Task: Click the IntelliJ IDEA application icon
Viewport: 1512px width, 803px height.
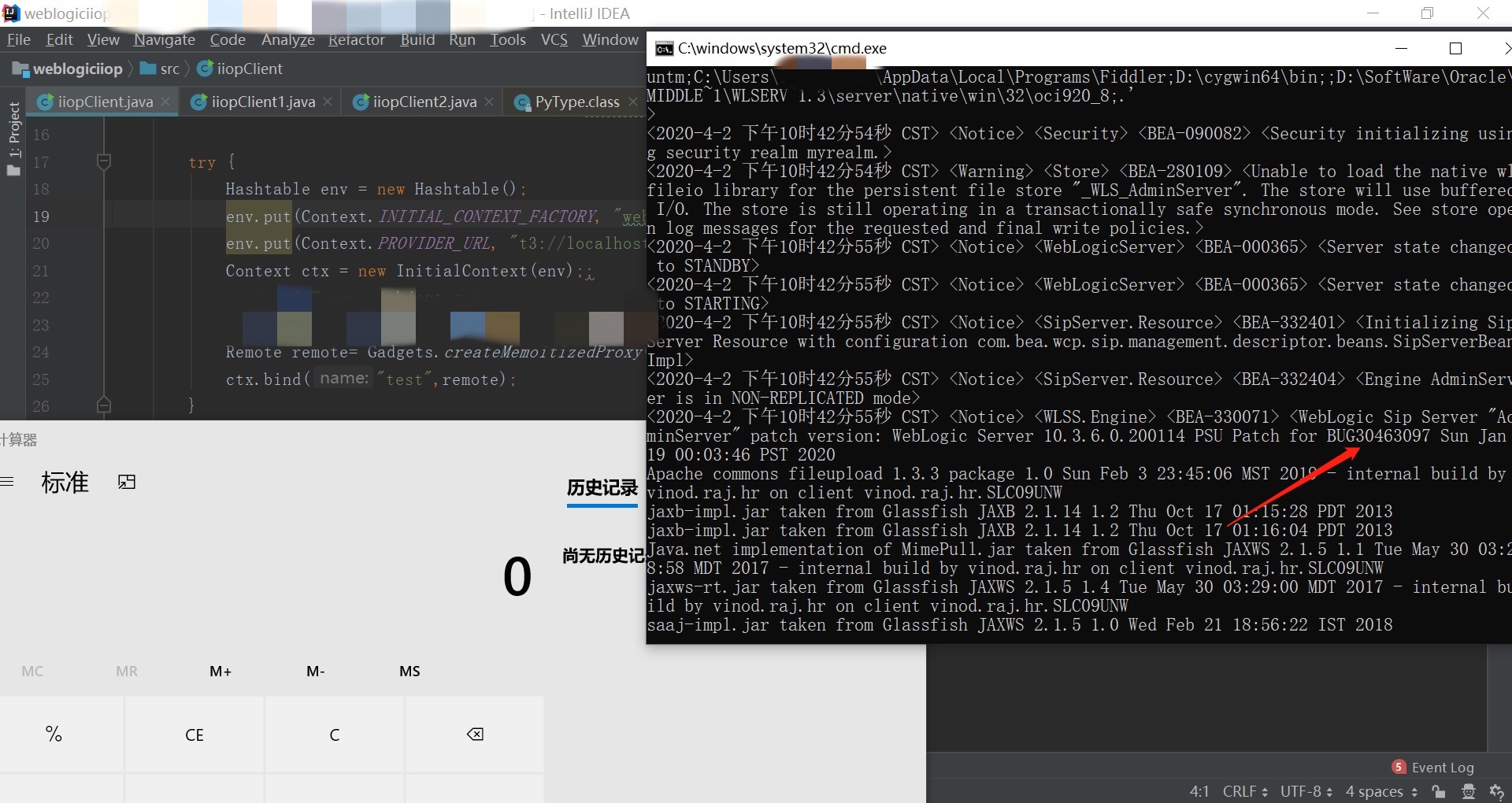Action: 11,13
